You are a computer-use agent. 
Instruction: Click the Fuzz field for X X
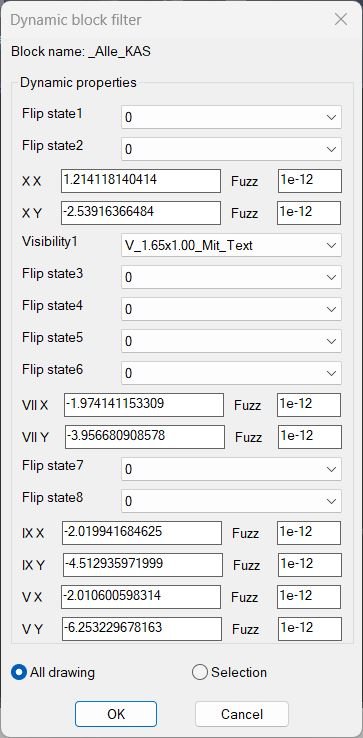309,181
